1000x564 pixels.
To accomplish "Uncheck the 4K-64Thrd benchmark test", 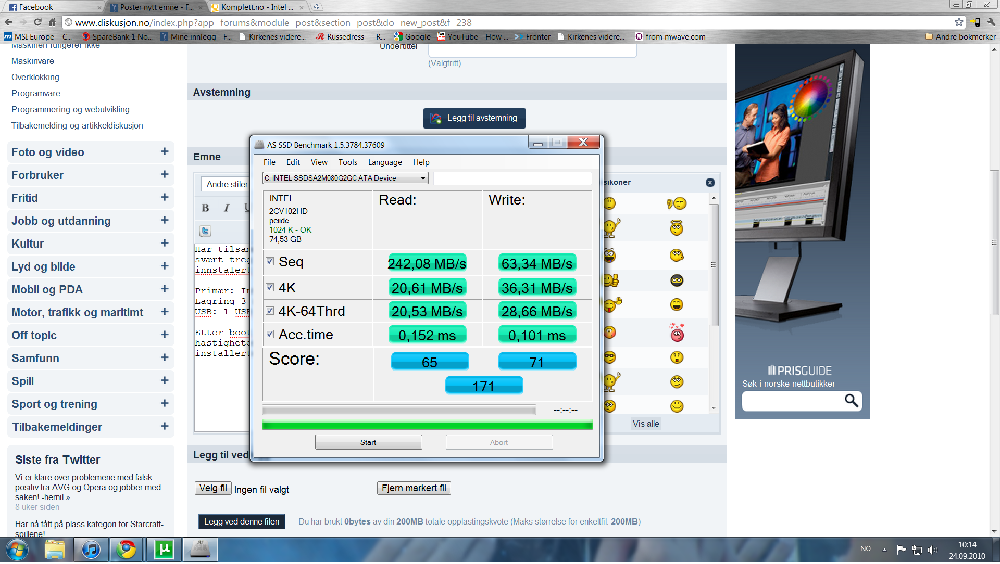I will 270,311.
